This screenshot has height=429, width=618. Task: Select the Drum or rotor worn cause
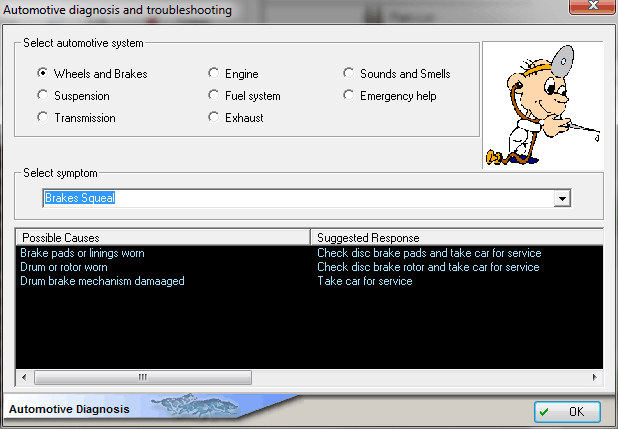pyautogui.click(x=64, y=268)
